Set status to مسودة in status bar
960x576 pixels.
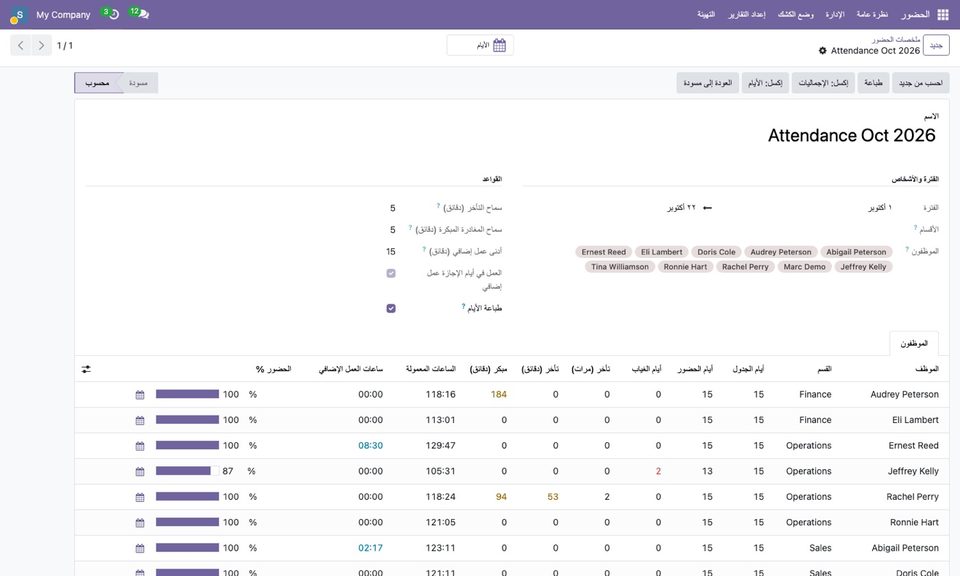click(139, 83)
